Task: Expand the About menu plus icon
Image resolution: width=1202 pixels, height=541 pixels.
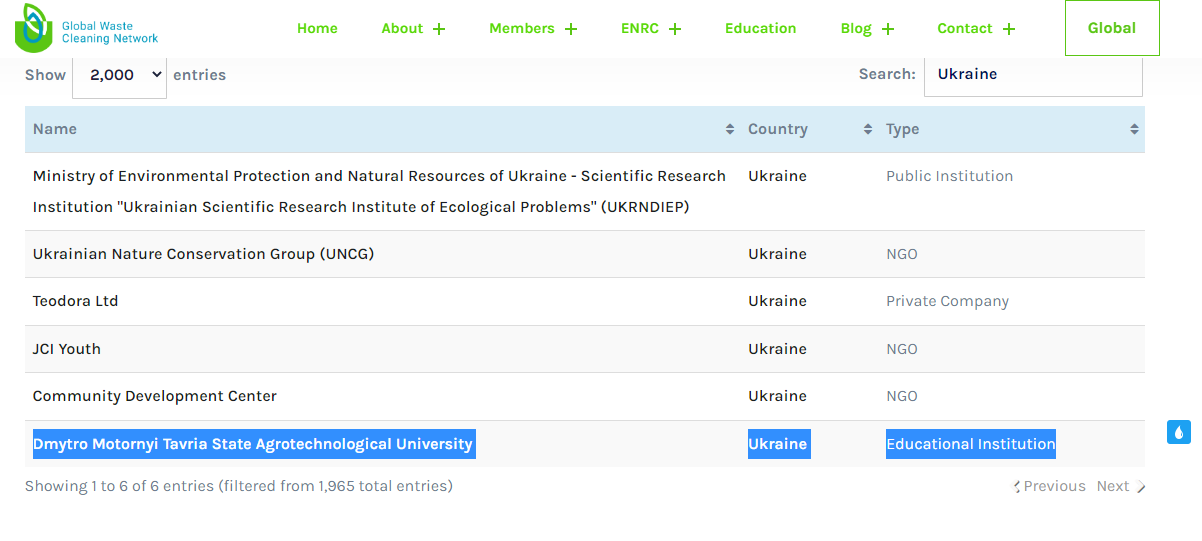Action: click(x=439, y=29)
